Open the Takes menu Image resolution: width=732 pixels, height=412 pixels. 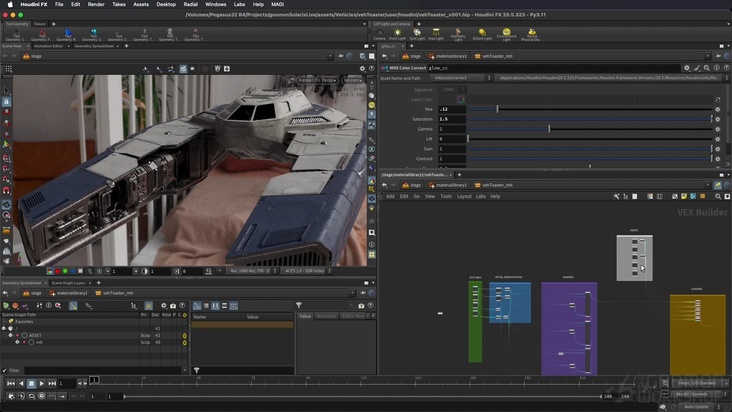click(119, 4)
